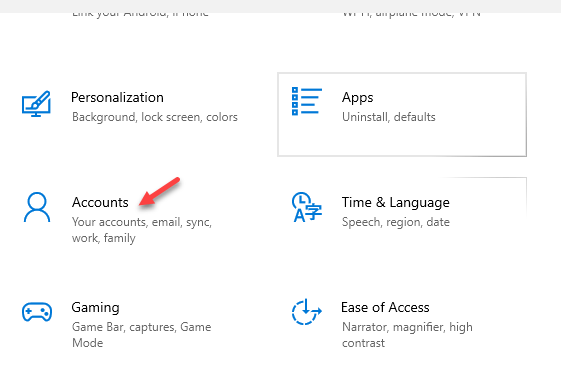Open the Gaming controller icon
Screen dimensions: 561x371
pos(37,312)
